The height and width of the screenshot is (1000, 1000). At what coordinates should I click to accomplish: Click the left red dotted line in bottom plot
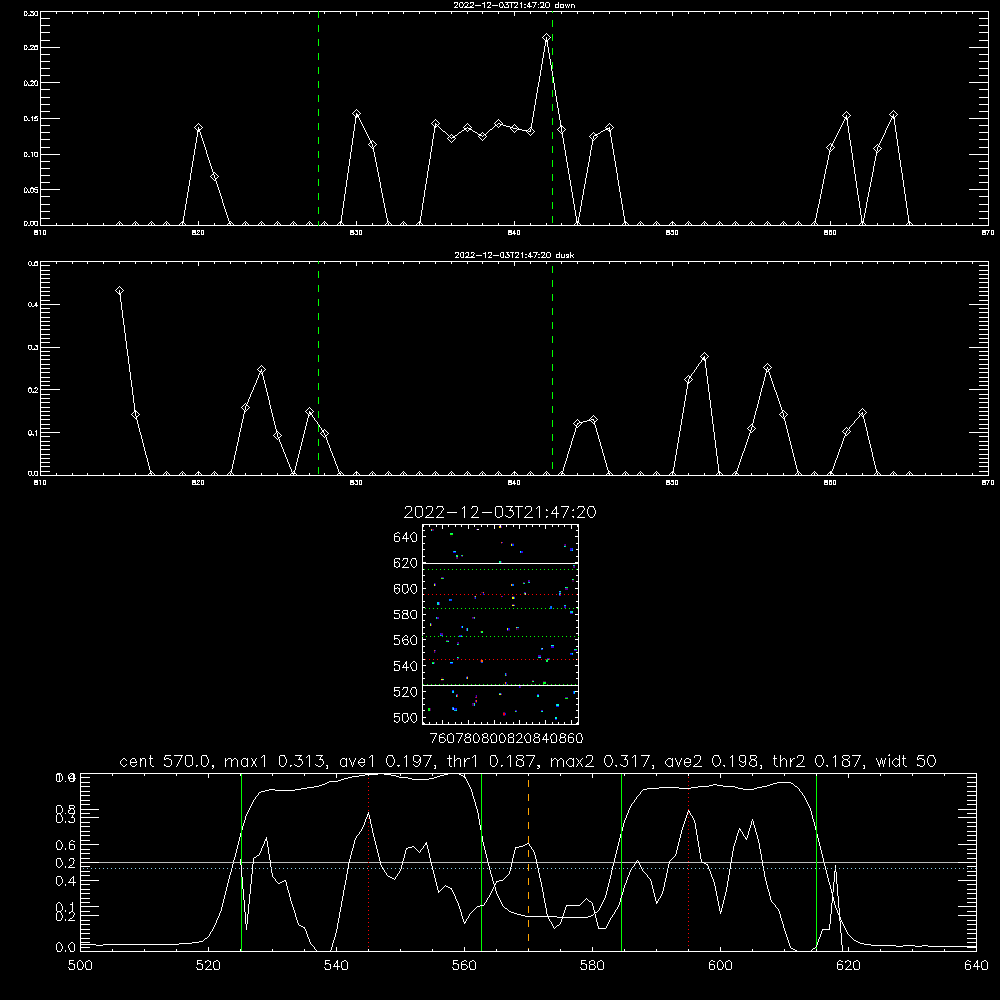click(x=369, y=861)
